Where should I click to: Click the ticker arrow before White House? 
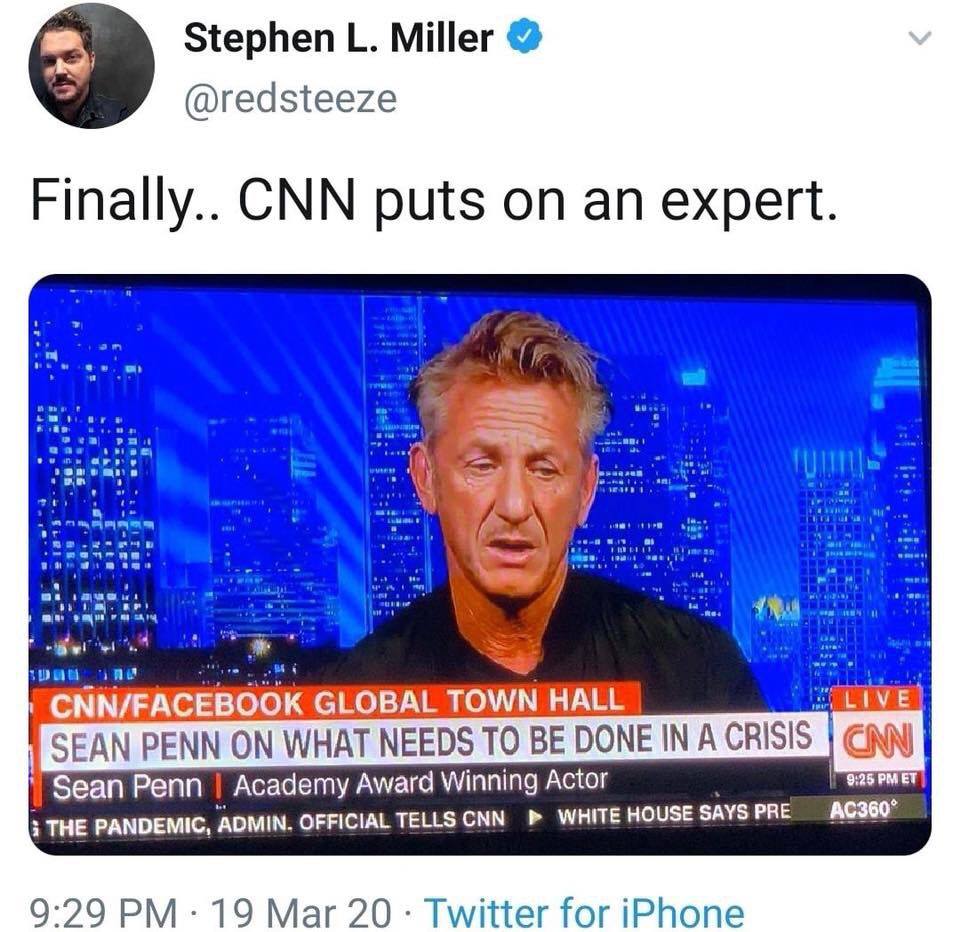pyautogui.click(x=536, y=816)
